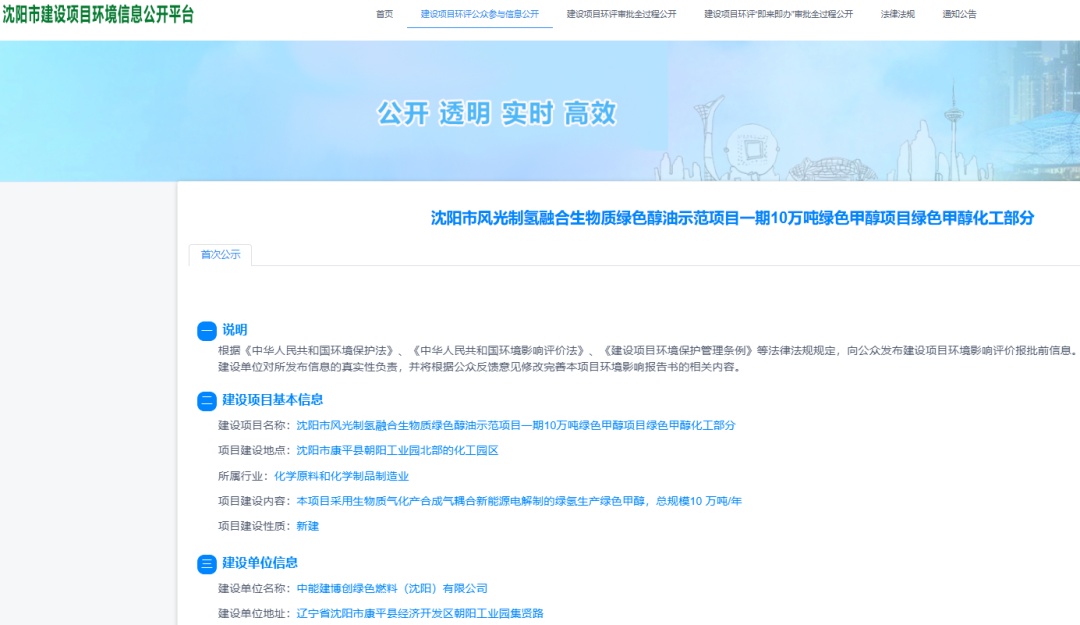The width and height of the screenshot is (1080, 625).
Task: Switch to the 首次公示 tab
Action: coord(220,255)
